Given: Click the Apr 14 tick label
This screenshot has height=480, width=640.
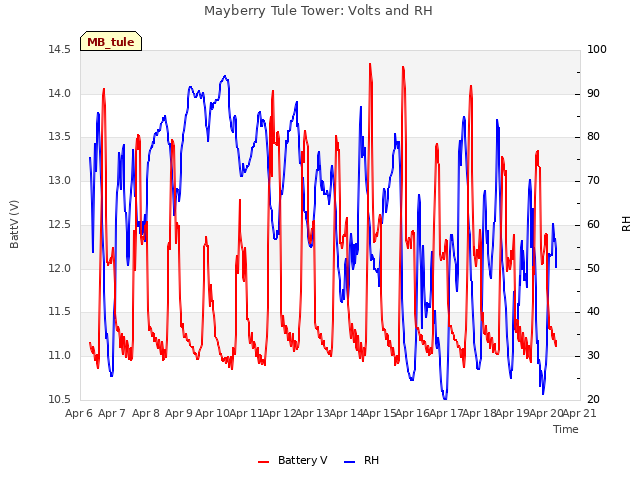Looking at the screenshot, I should tap(346, 413).
